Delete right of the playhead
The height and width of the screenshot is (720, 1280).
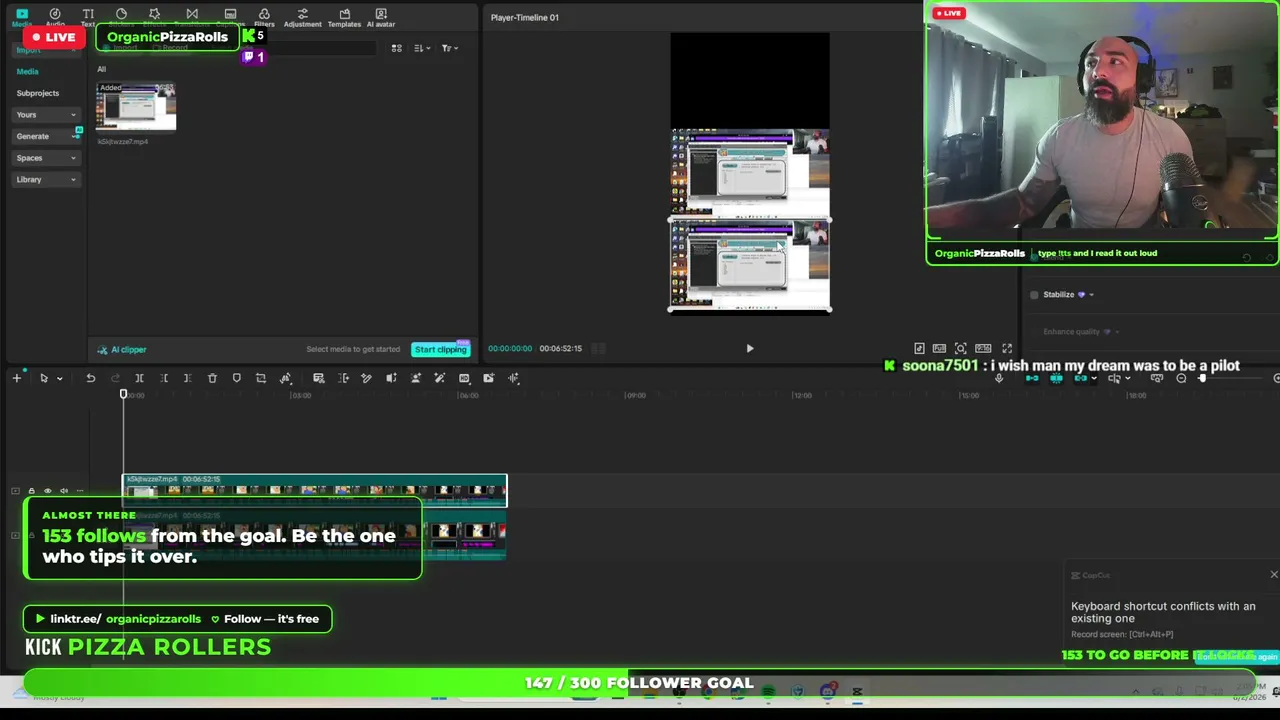point(187,378)
